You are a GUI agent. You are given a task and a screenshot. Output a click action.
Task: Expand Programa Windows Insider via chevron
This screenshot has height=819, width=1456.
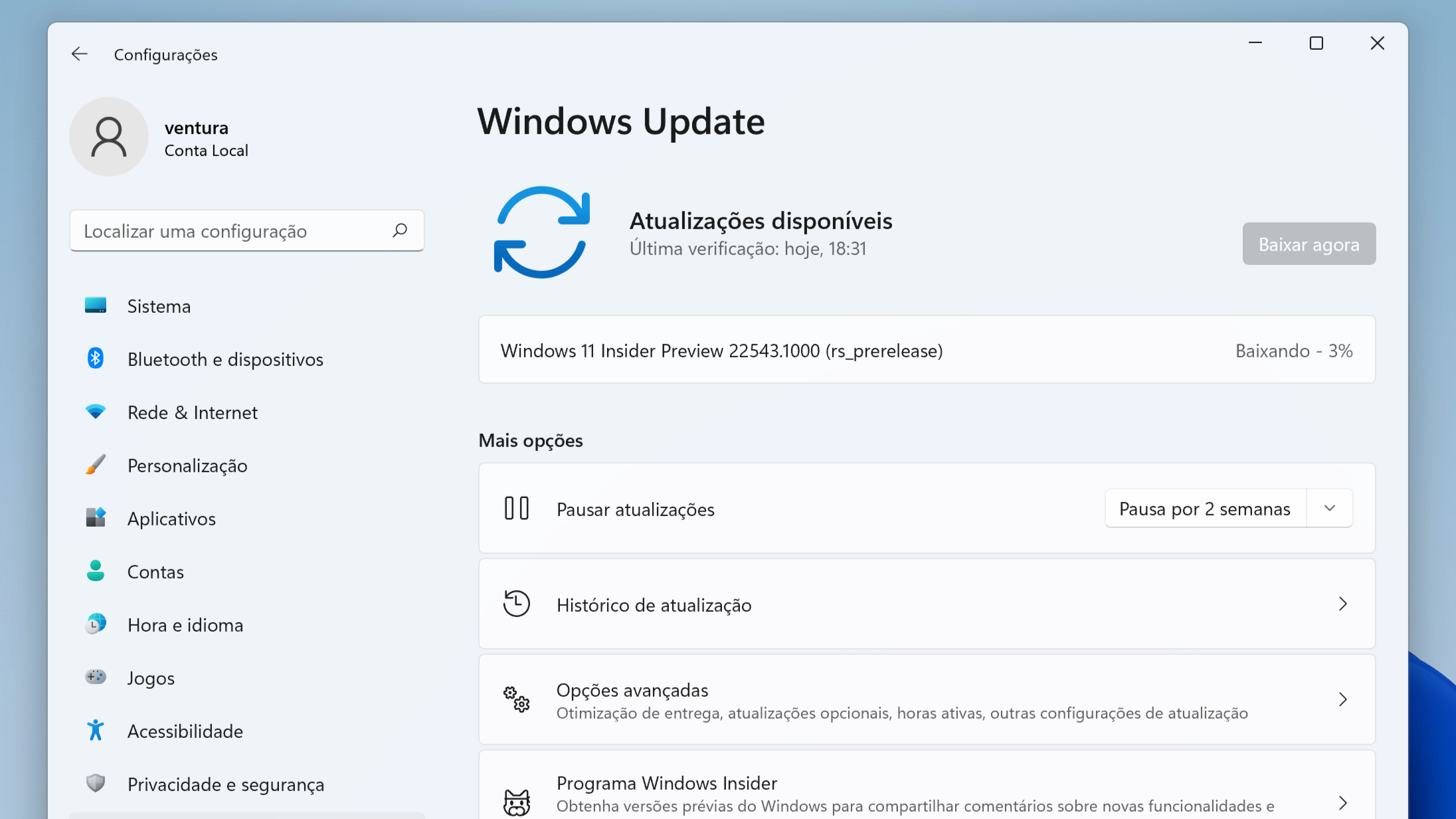pos(1343,802)
